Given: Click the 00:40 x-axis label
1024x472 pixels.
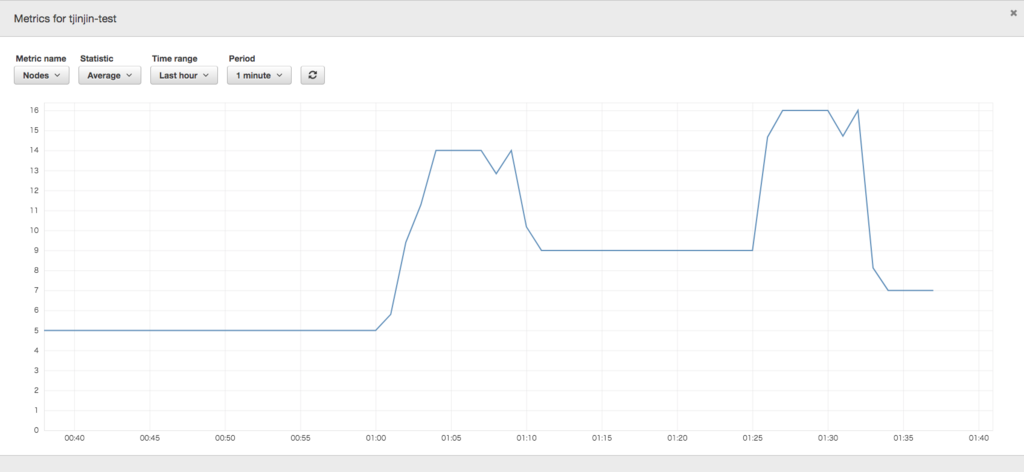Looking at the screenshot, I should pyautogui.click(x=74, y=439).
